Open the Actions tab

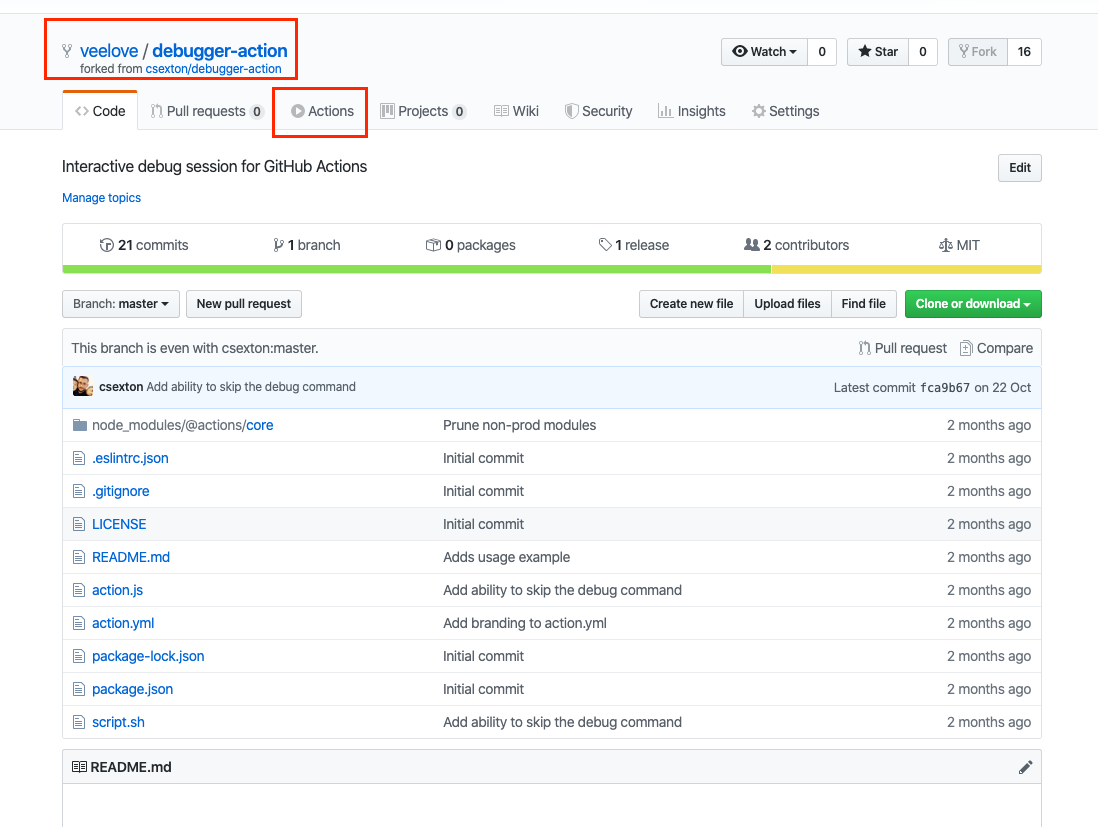click(x=323, y=111)
